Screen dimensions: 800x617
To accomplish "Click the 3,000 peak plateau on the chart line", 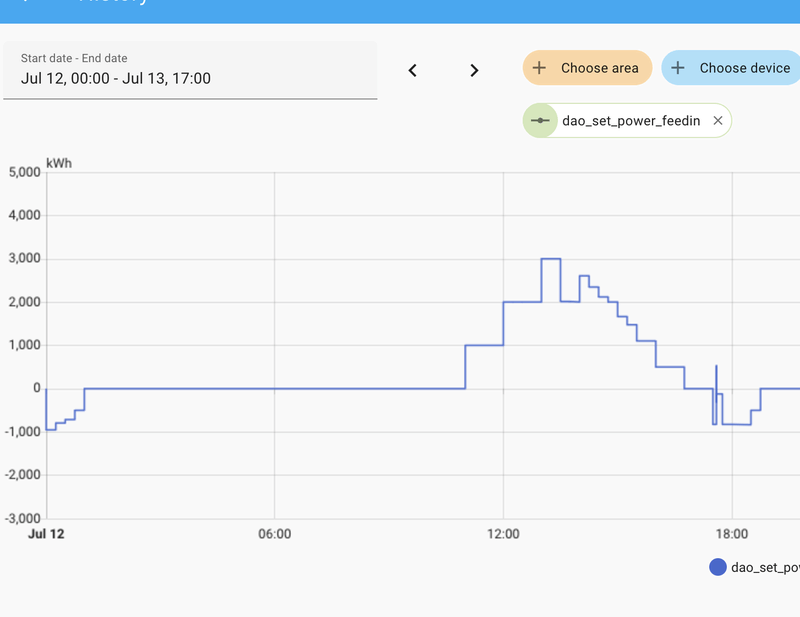I will (x=550, y=259).
